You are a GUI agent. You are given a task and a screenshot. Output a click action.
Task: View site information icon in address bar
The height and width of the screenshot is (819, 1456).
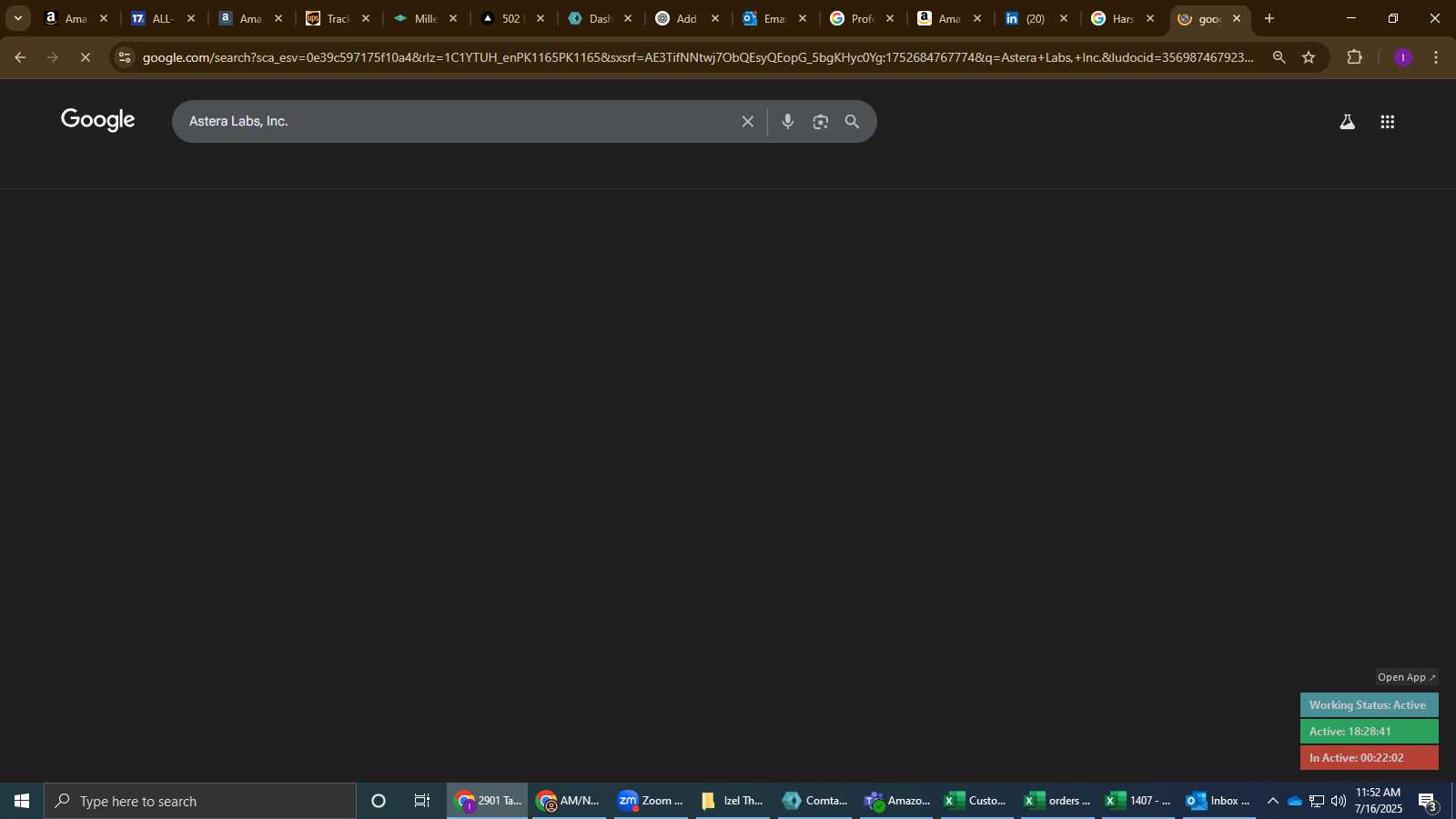pyautogui.click(x=125, y=57)
